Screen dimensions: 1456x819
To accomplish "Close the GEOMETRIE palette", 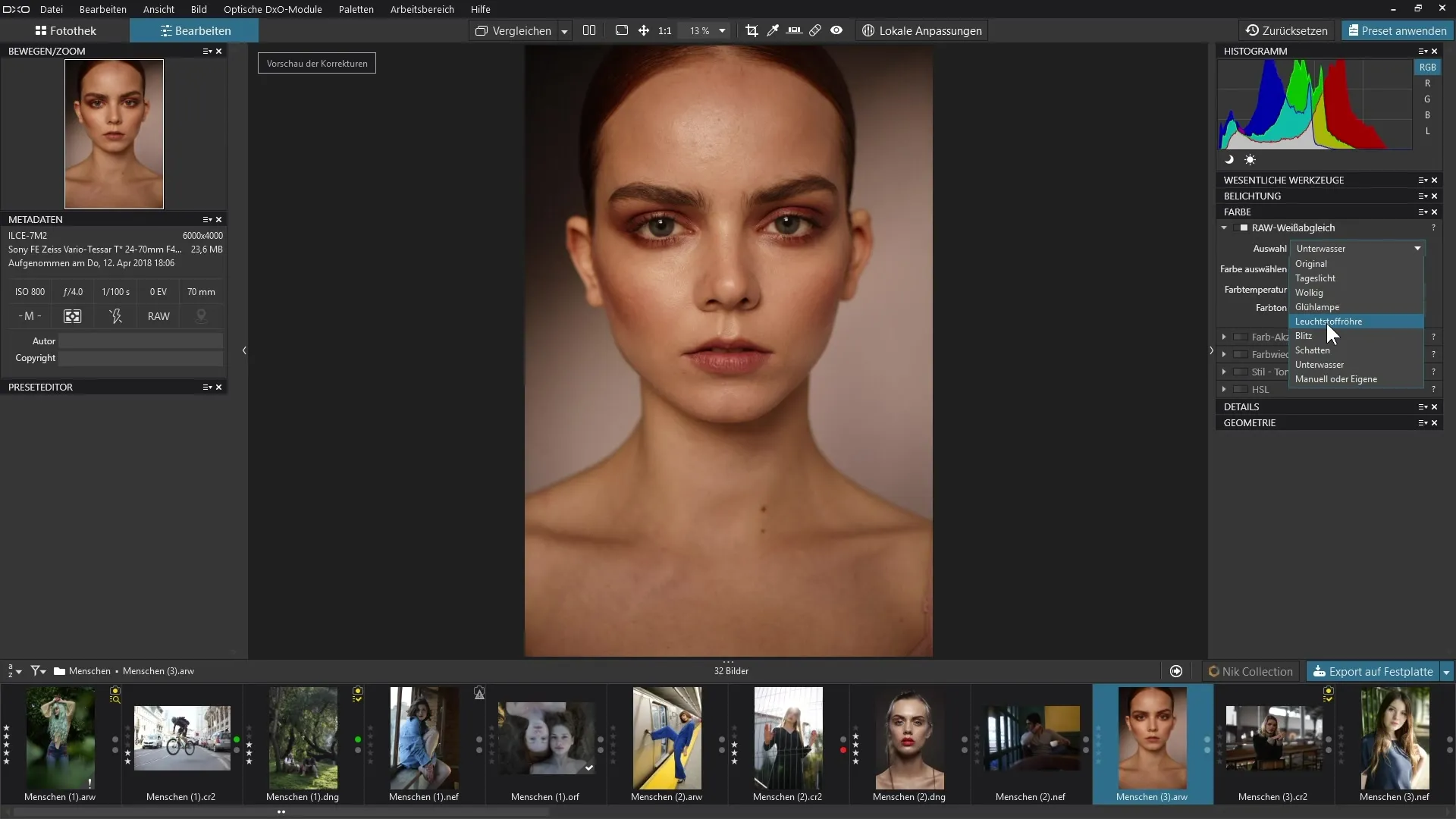I will [x=1435, y=422].
